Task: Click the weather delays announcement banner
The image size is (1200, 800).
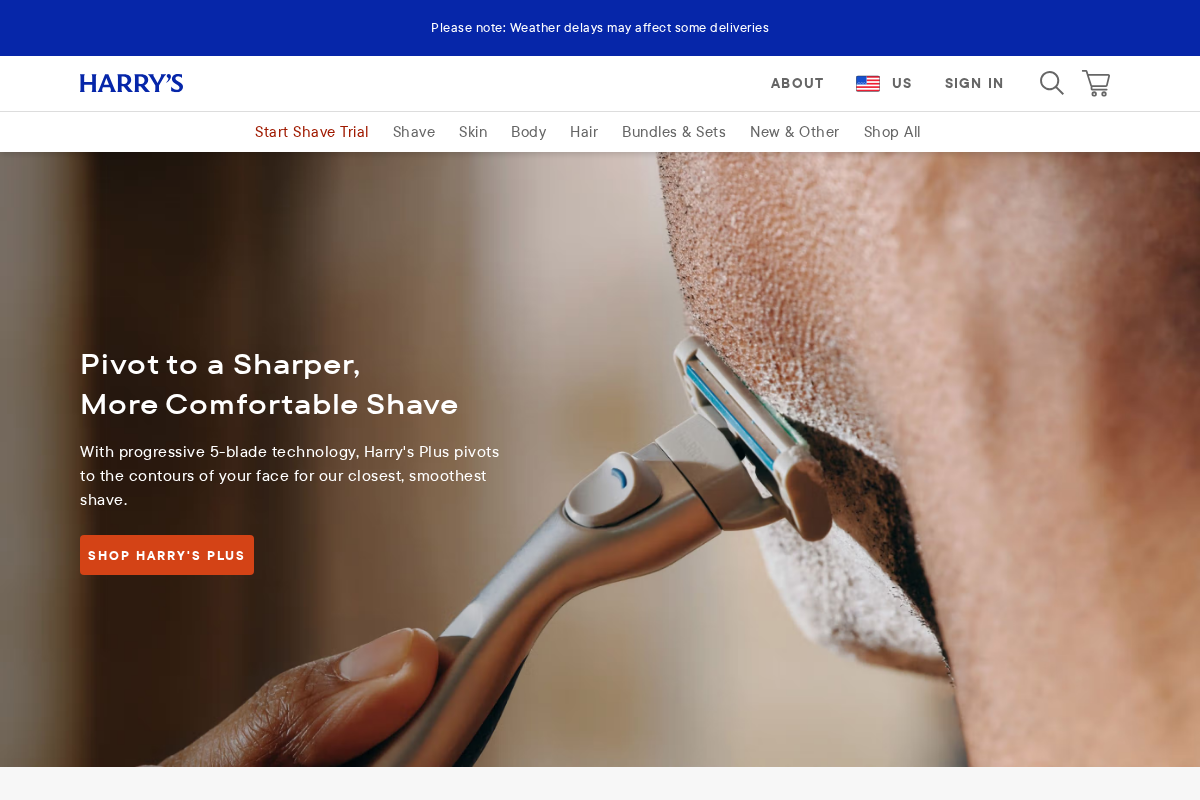Action: pyautogui.click(x=600, y=28)
